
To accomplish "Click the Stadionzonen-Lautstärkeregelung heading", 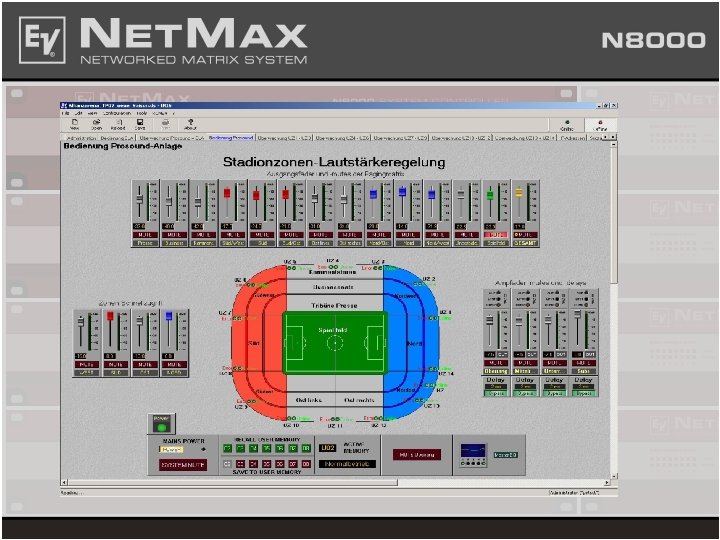I will tap(334, 162).
